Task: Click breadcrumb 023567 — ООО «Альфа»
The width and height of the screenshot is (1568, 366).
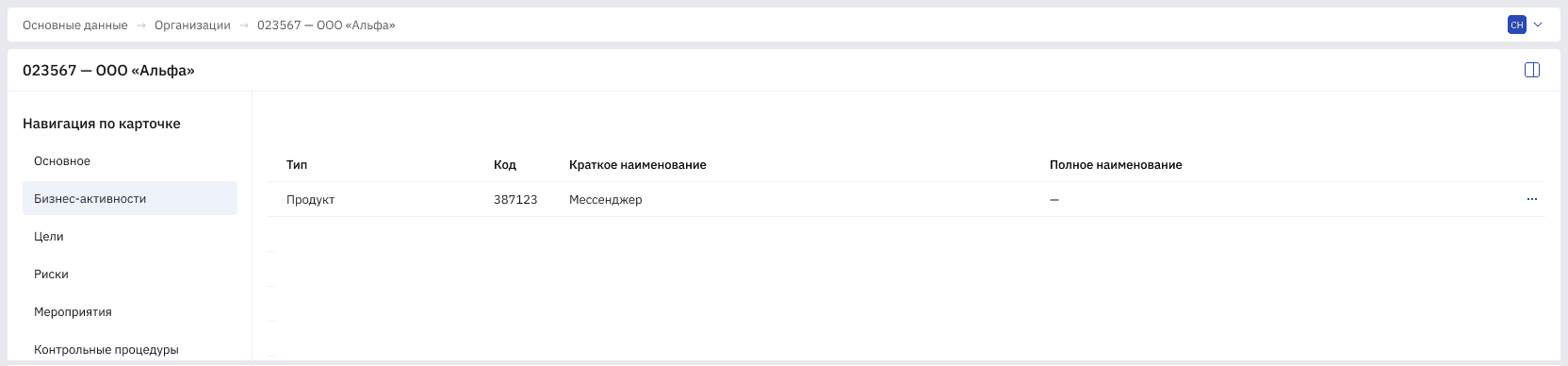Action: (326, 25)
